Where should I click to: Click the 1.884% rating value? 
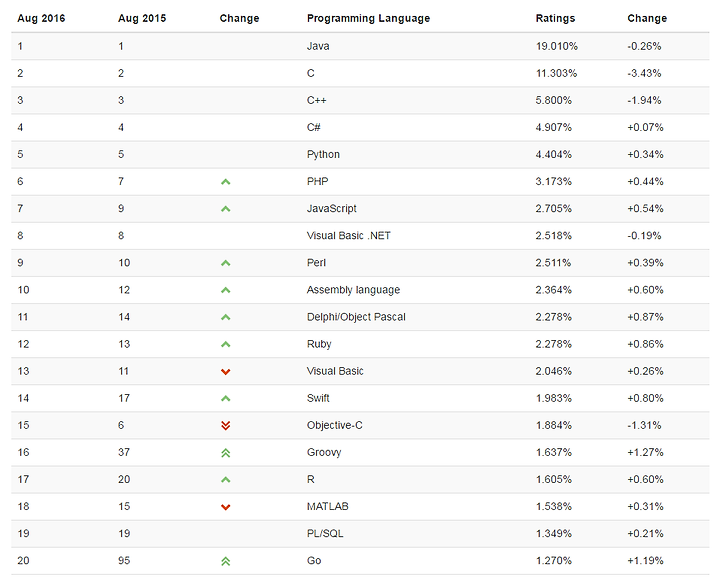pos(554,426)
